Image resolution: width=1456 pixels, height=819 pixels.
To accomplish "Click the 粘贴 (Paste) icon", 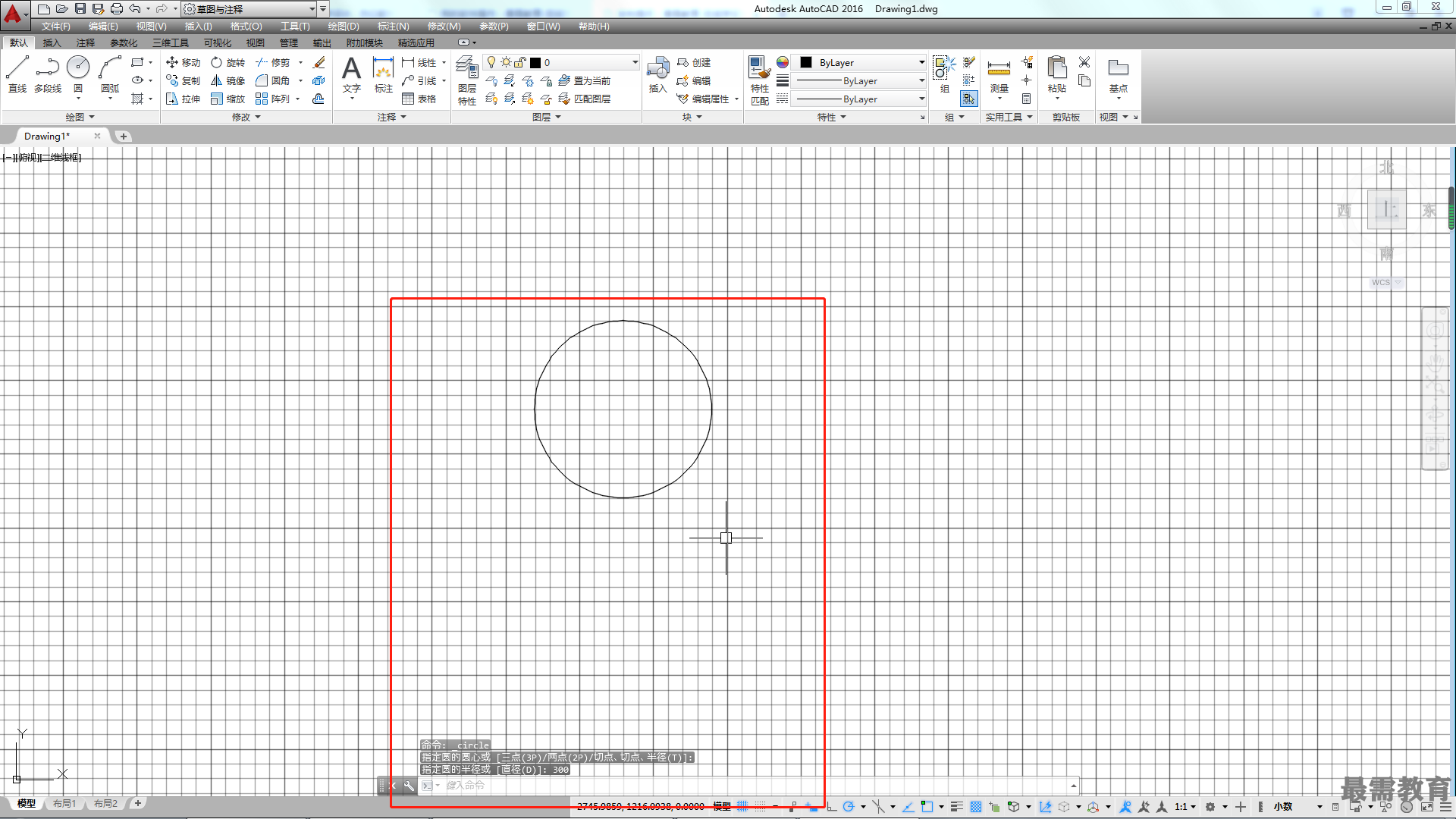I will pyautogui.click(x=1056, y=74).
